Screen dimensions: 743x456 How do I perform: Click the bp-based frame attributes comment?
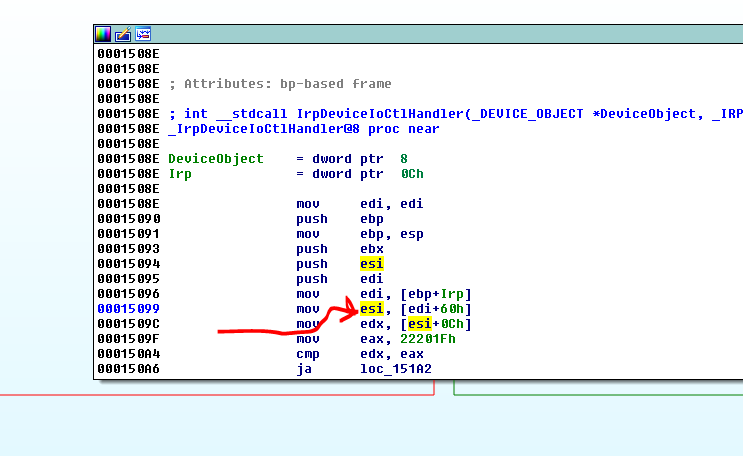tap(279, 84)
